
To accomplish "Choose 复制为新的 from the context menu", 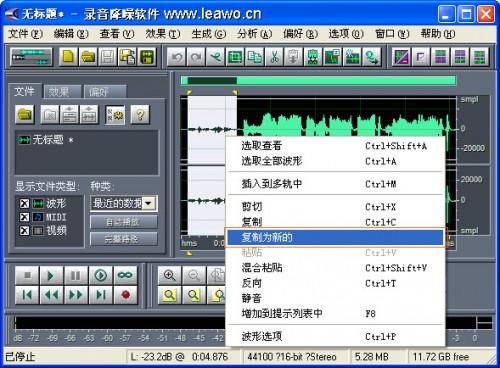I will [335, 237].
